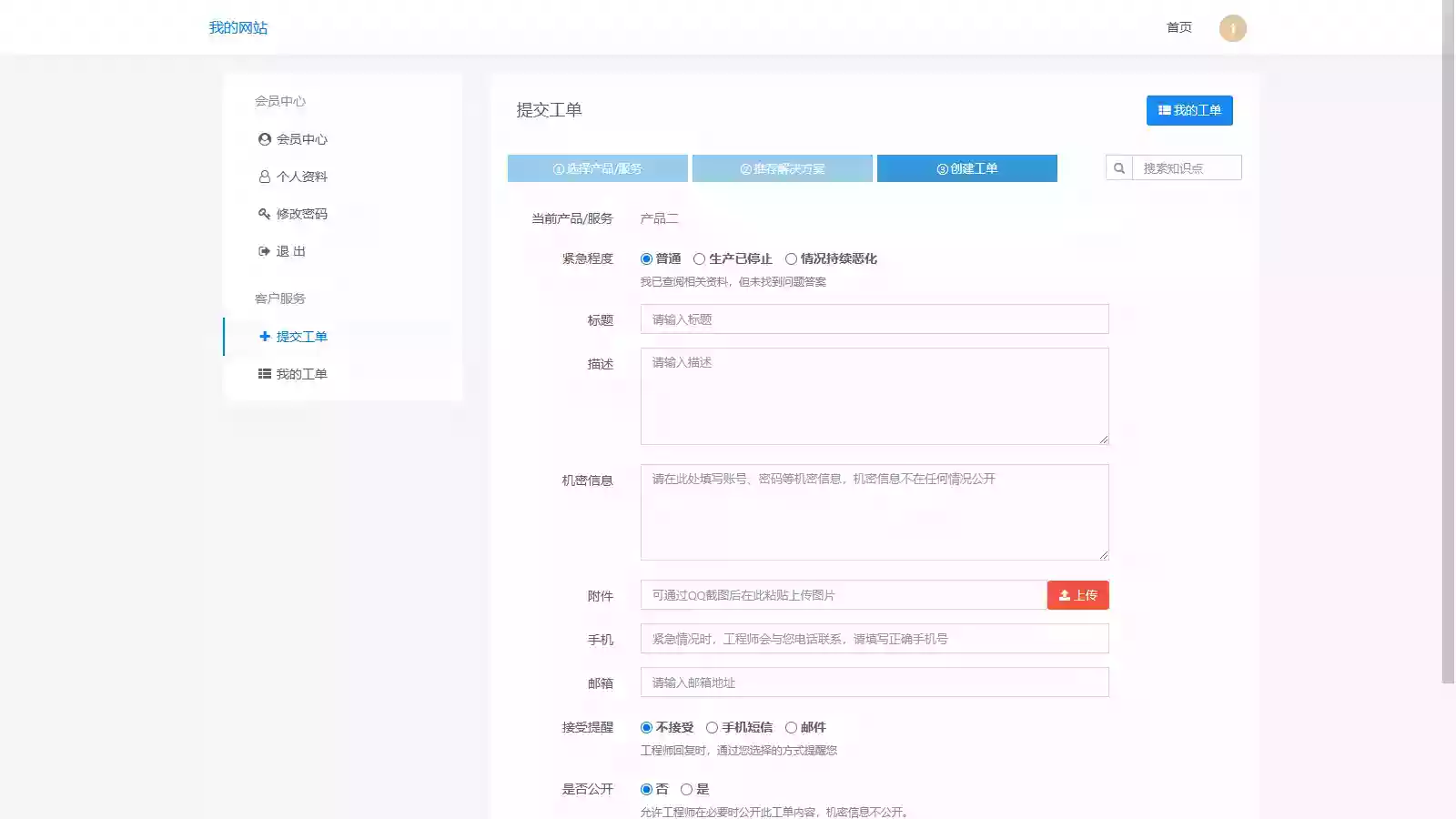
Task: Open the user avatar at top right
Action: tap(1232, 27)
